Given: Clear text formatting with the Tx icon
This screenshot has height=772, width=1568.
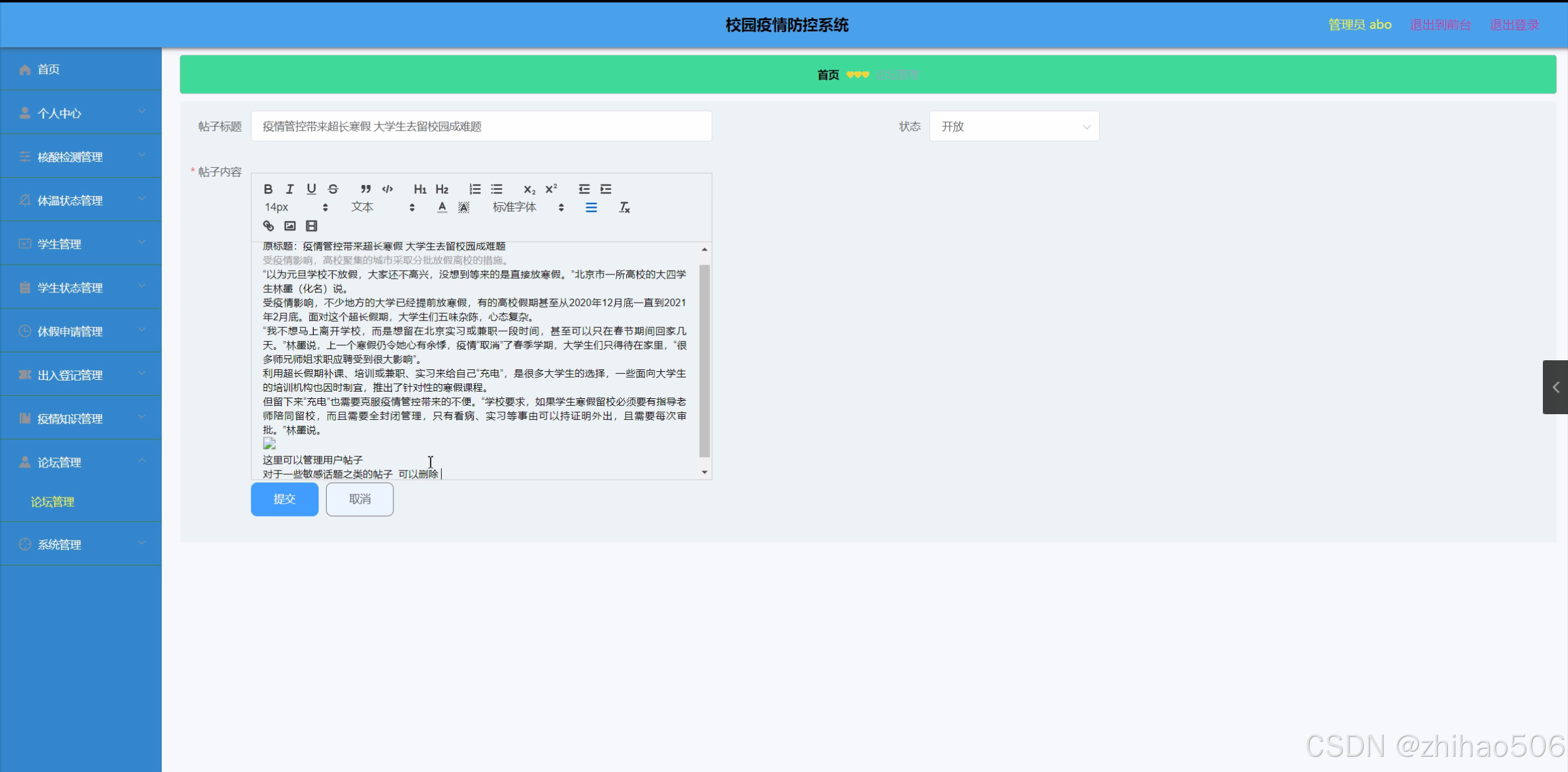Looking at the screenshot, I should [624, 207].
